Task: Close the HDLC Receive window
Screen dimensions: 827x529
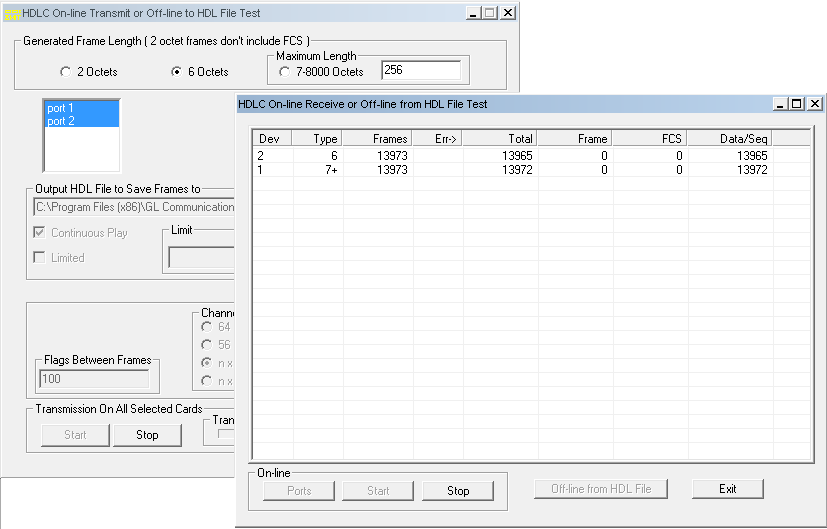Action: point(815,104)
